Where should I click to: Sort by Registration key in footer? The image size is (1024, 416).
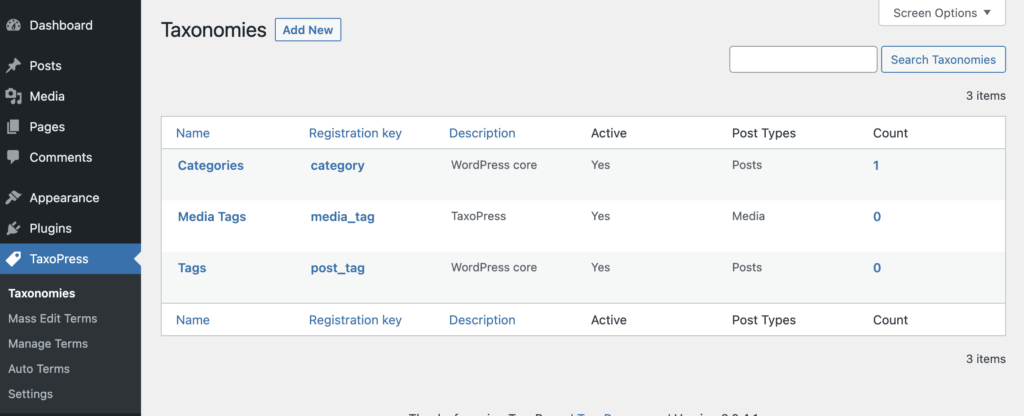[x=355, y=320]
